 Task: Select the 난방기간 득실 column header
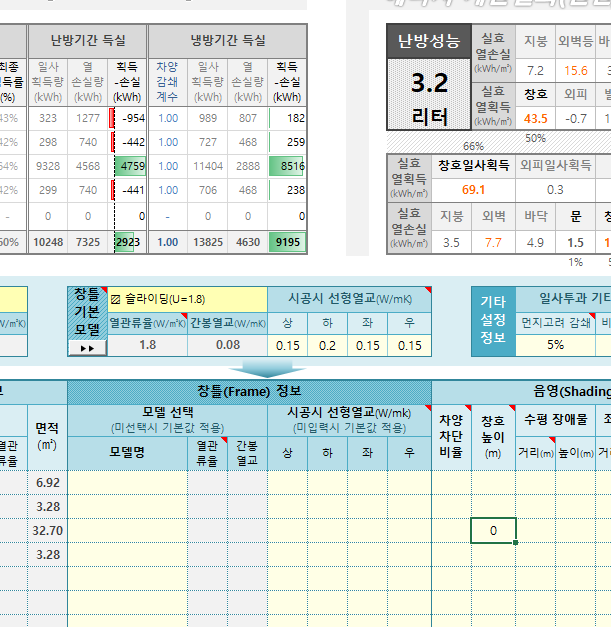88,41
